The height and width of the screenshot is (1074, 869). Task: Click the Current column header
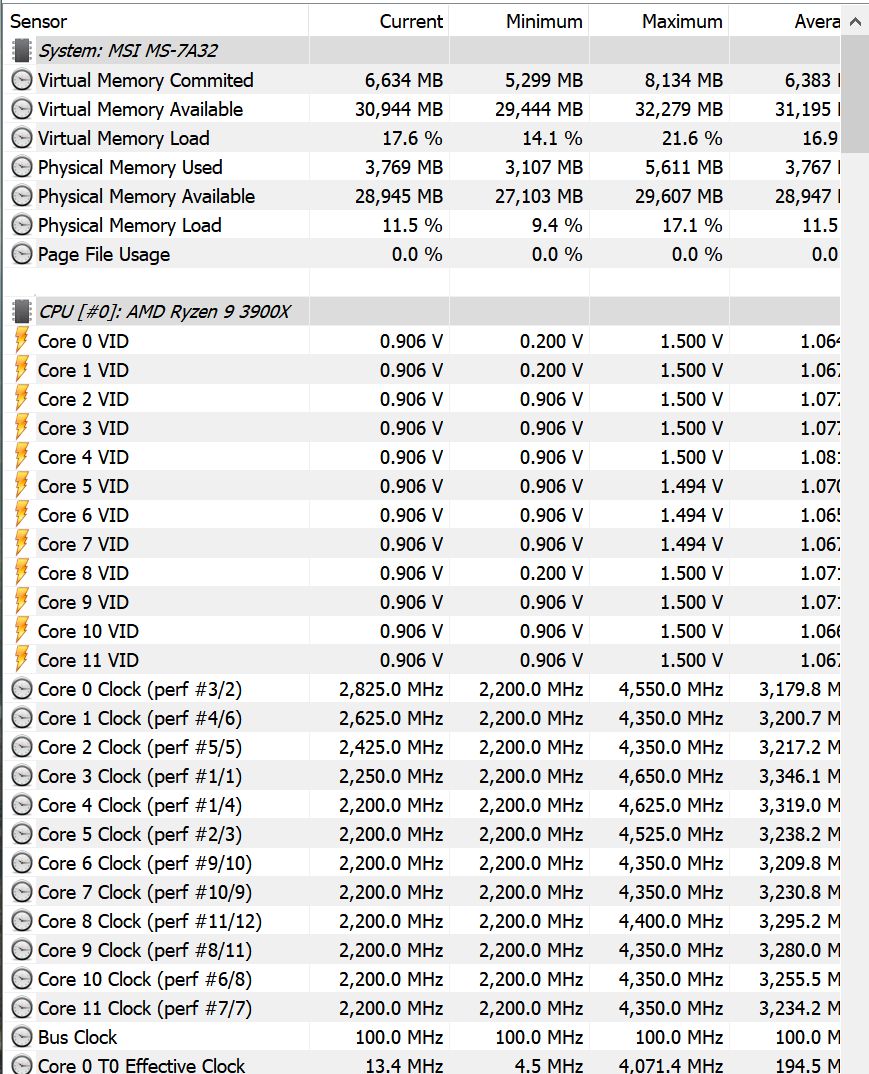click(x=411, y=21)
